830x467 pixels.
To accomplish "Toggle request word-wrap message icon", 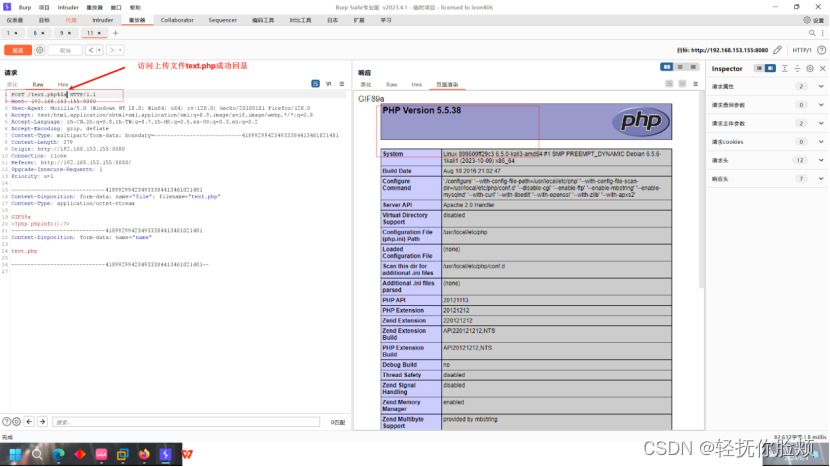I will [315, 84].
